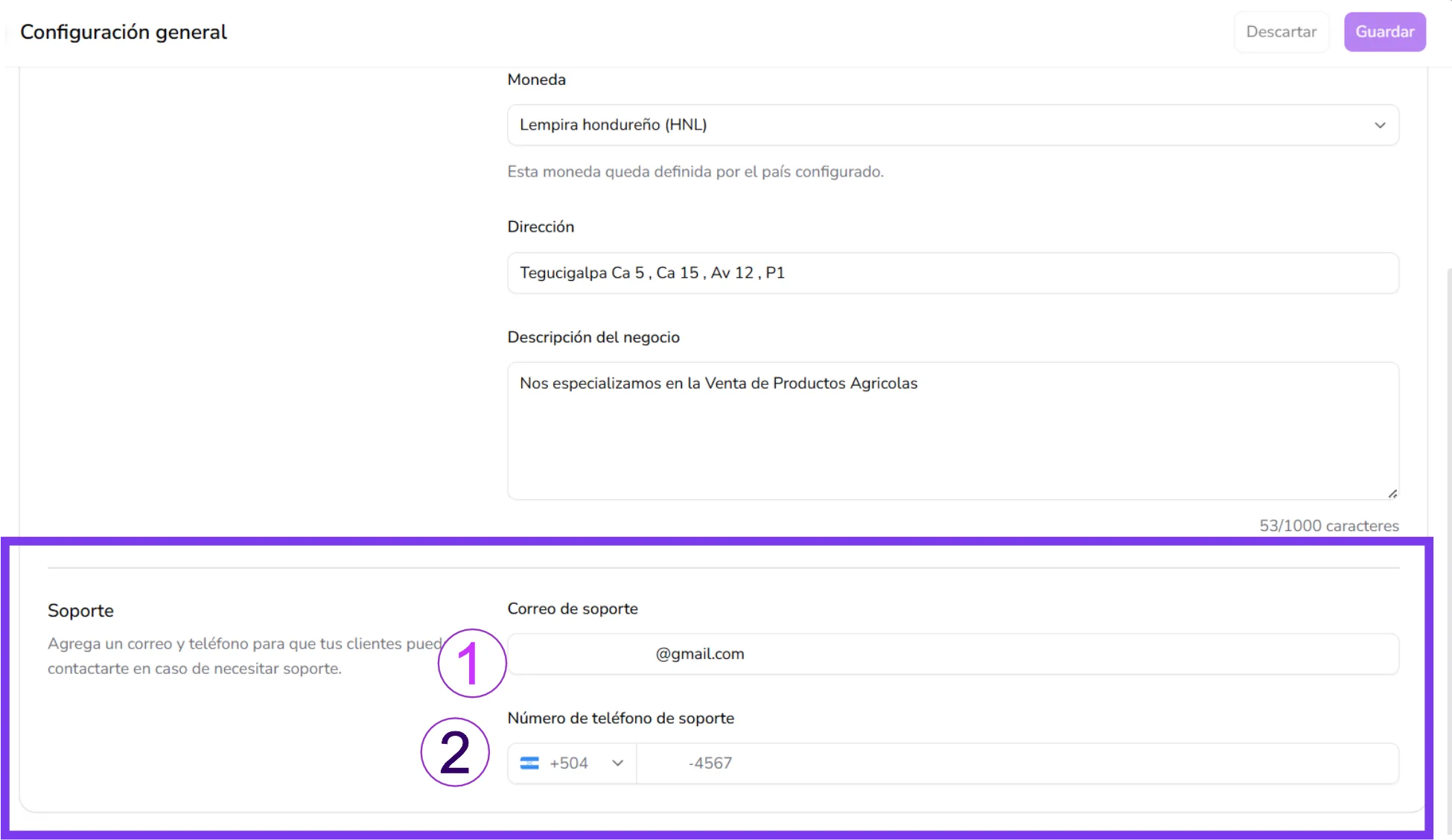
Task: Click into the Descripción del negocio text area
Action: 953,430
